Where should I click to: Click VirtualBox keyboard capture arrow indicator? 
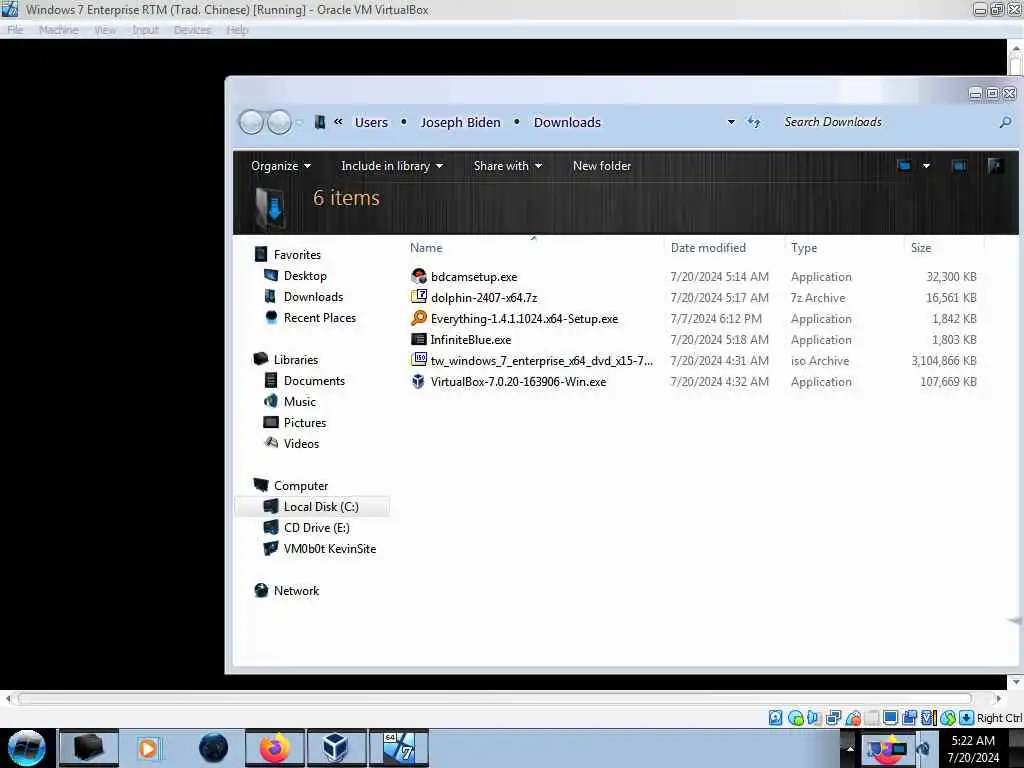point(967,718)
